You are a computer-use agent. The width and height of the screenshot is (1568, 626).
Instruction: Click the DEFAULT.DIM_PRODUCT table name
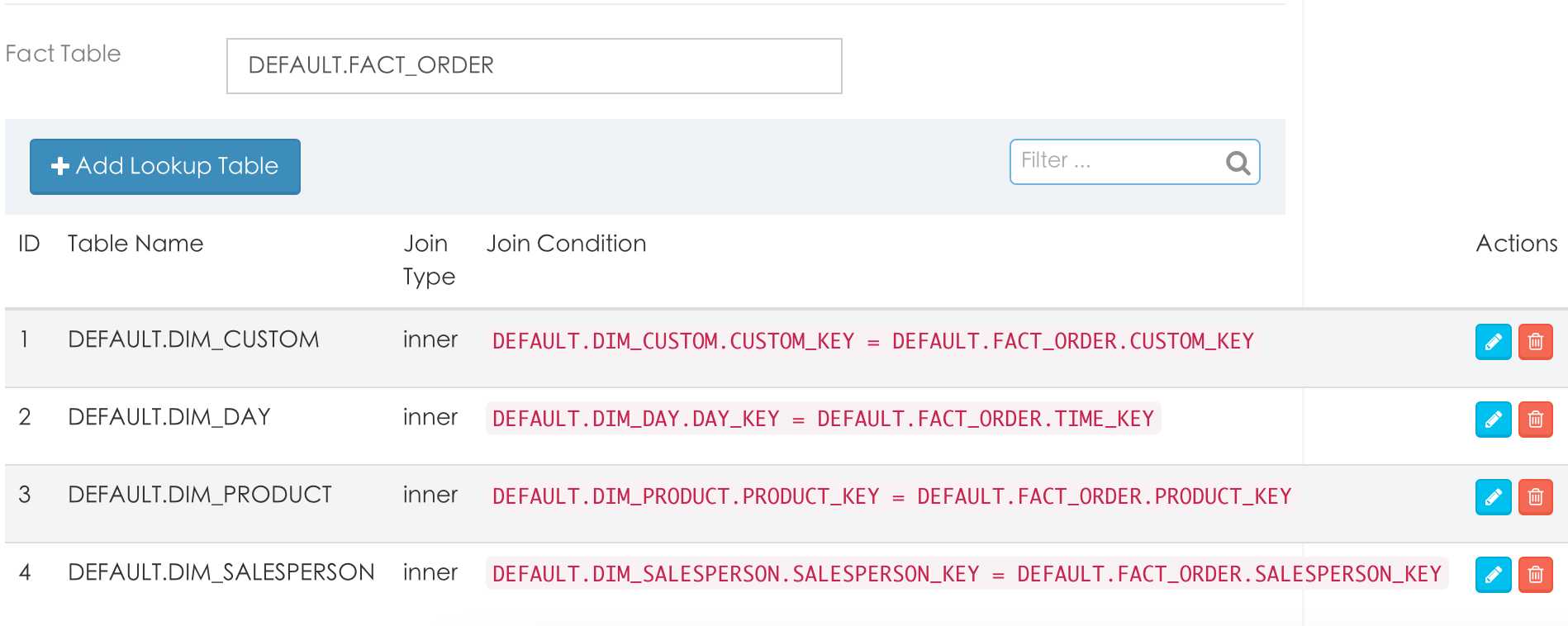[x=200, y=495]
